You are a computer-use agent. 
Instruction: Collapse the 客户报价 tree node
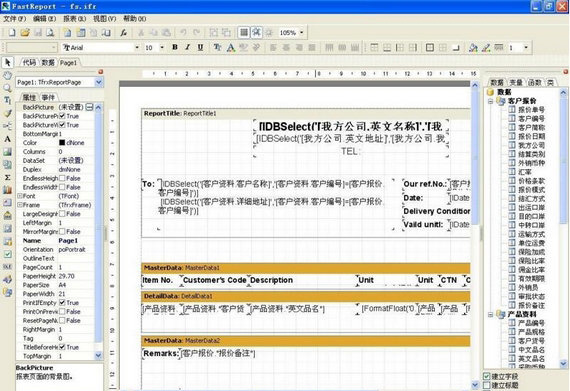coord(490,101)
